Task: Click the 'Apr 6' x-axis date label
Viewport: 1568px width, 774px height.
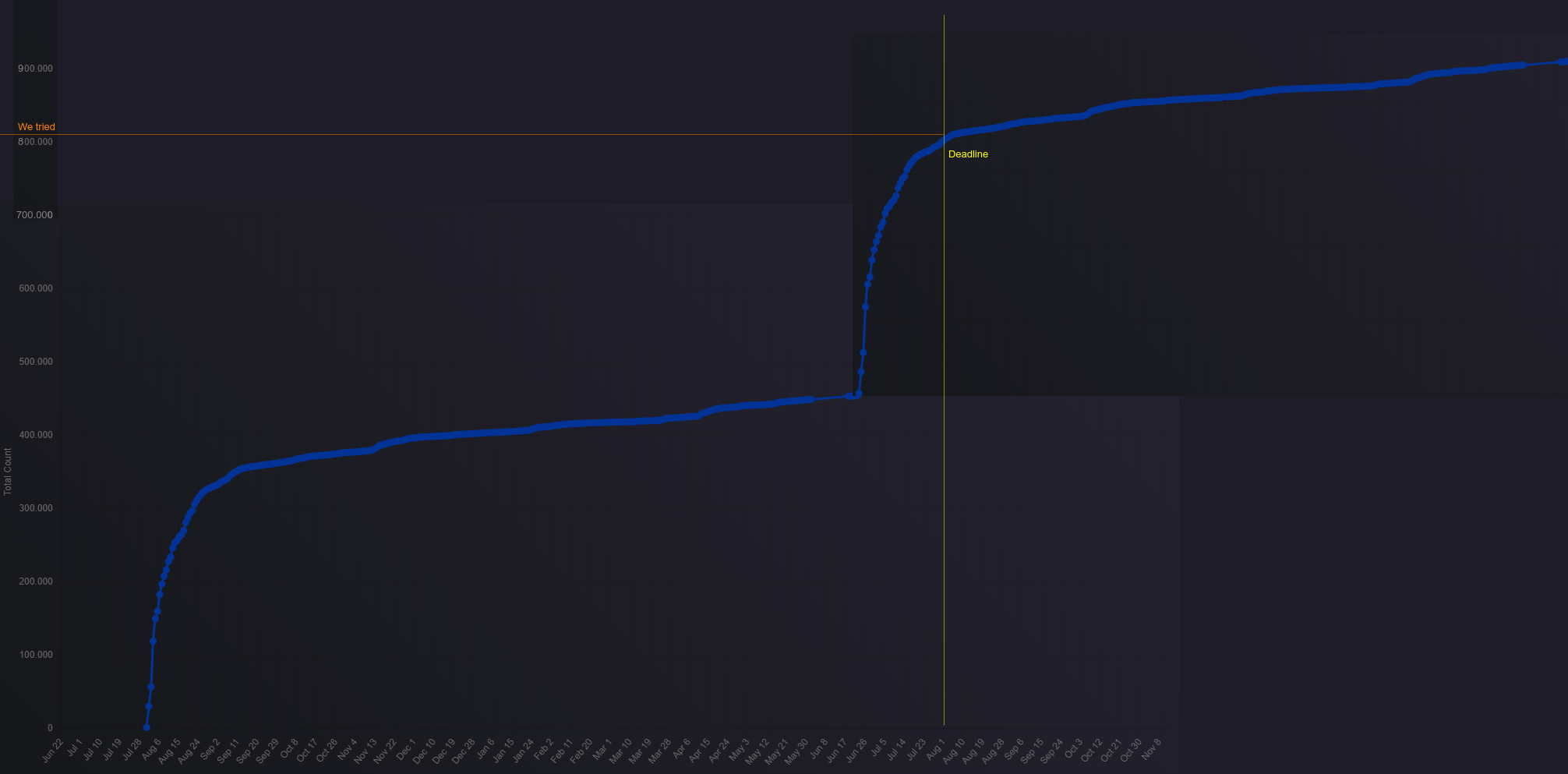Action: [x=681, y=749]
